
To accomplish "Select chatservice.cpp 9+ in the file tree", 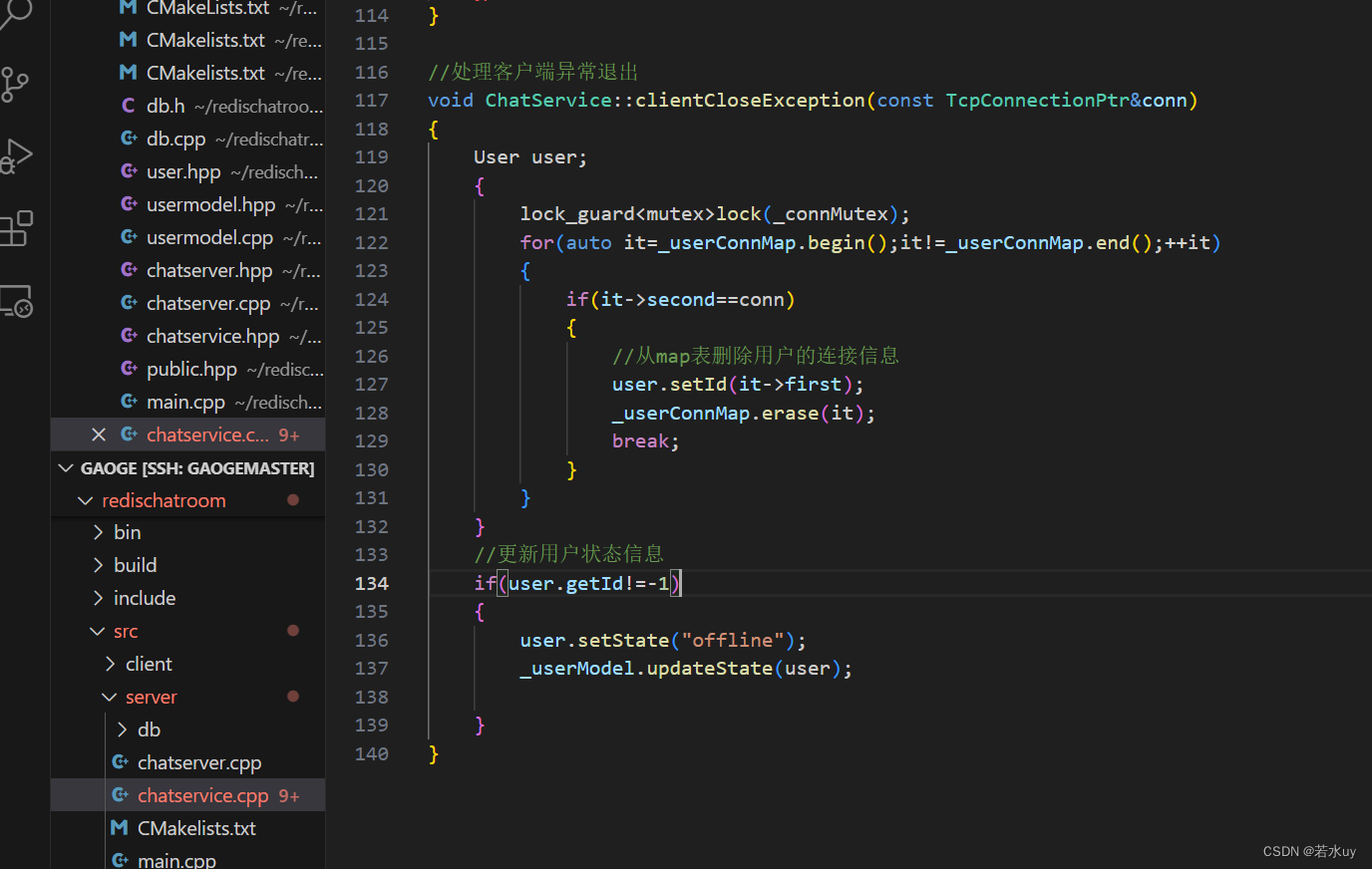I will [187, 795].
